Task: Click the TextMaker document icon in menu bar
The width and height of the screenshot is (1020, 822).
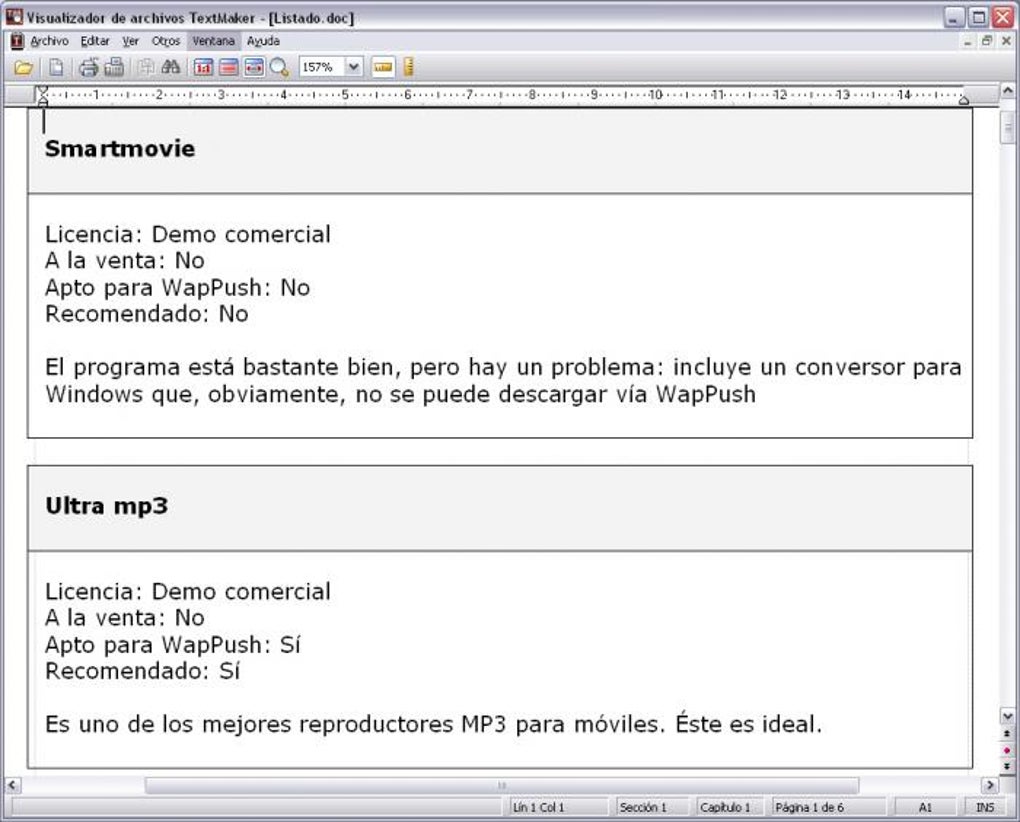Action: click(18, 41)
